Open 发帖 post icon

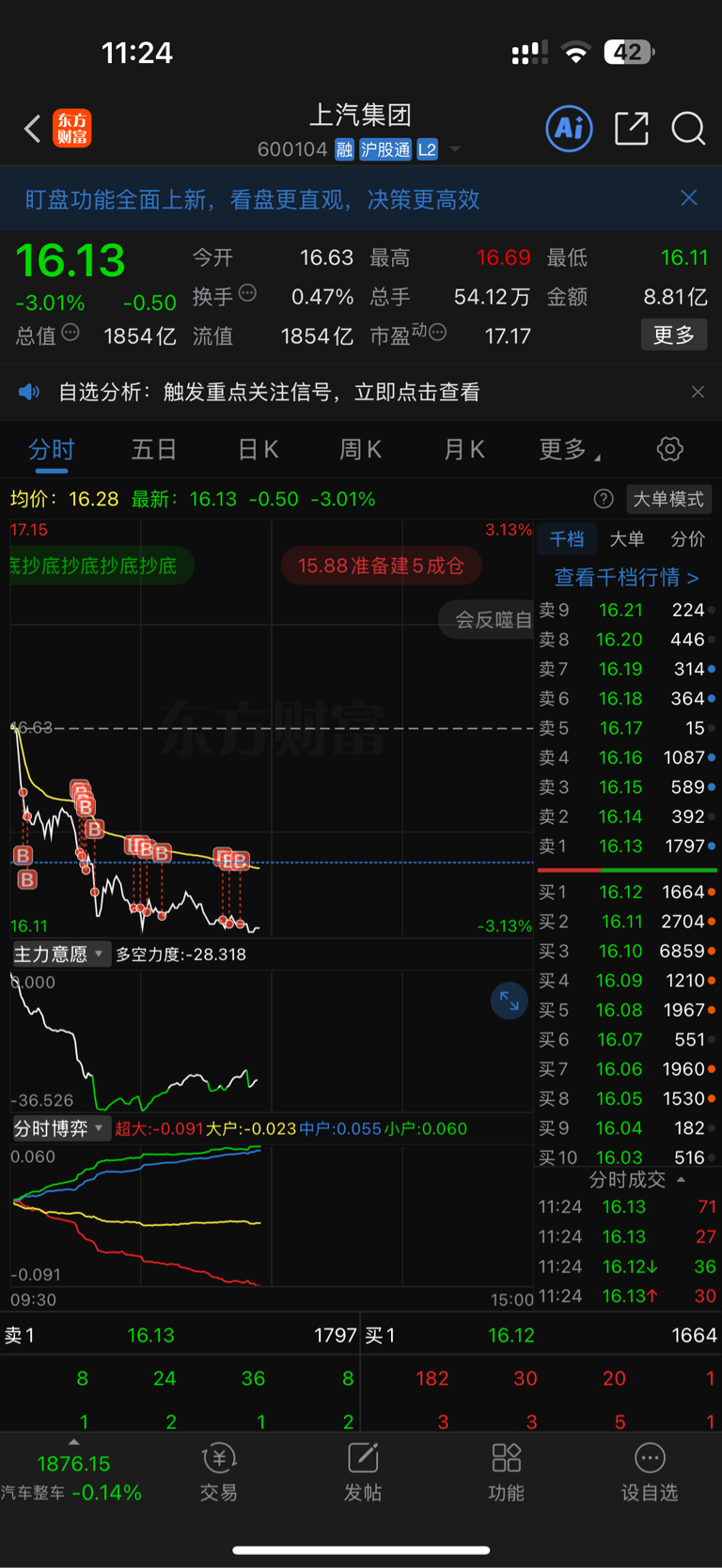coord(363,1473)
